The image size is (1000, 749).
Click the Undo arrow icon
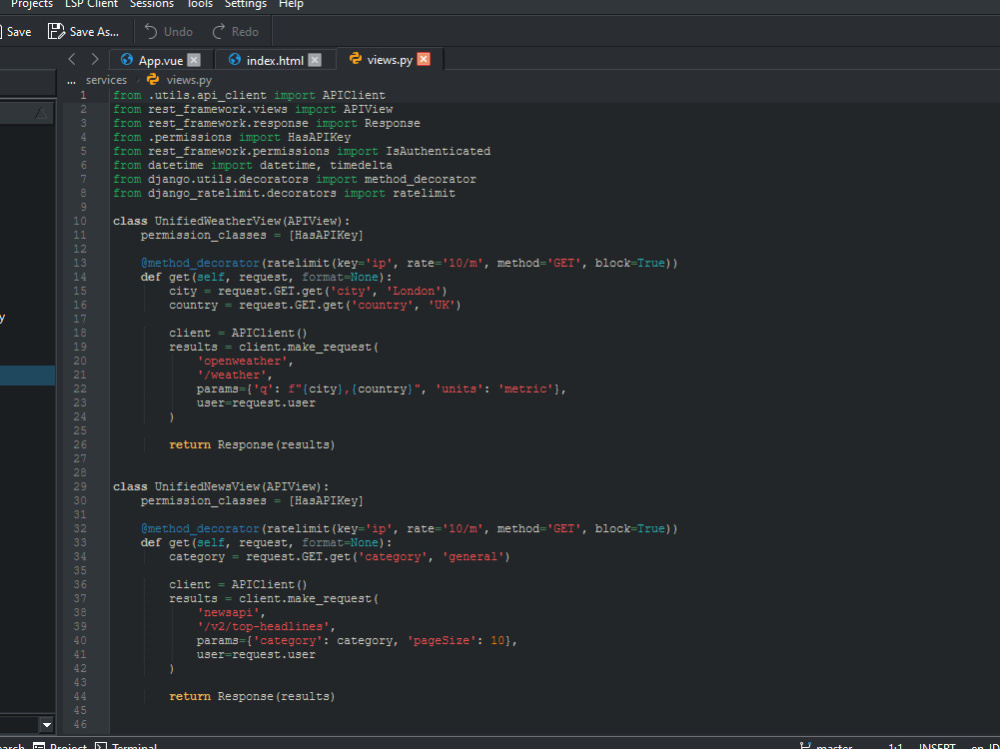tap(151, 31)
